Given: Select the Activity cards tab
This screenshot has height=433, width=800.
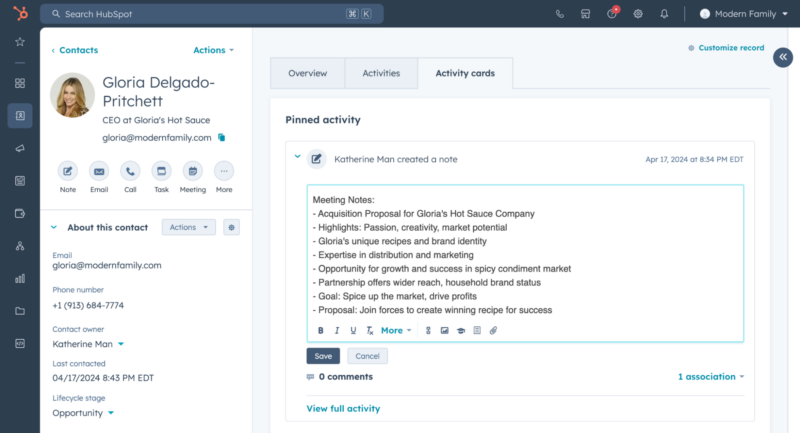Looking at the screenshot, I should pyautogui.click(x=465, y=73).
